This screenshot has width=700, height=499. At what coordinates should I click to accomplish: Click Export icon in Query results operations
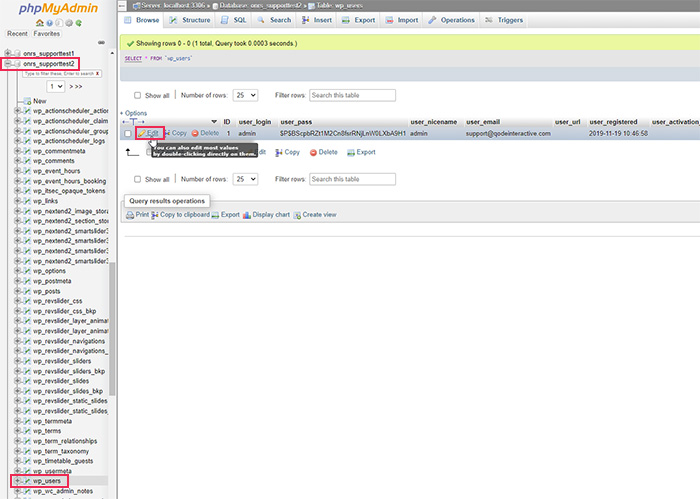tap(215, 215)
